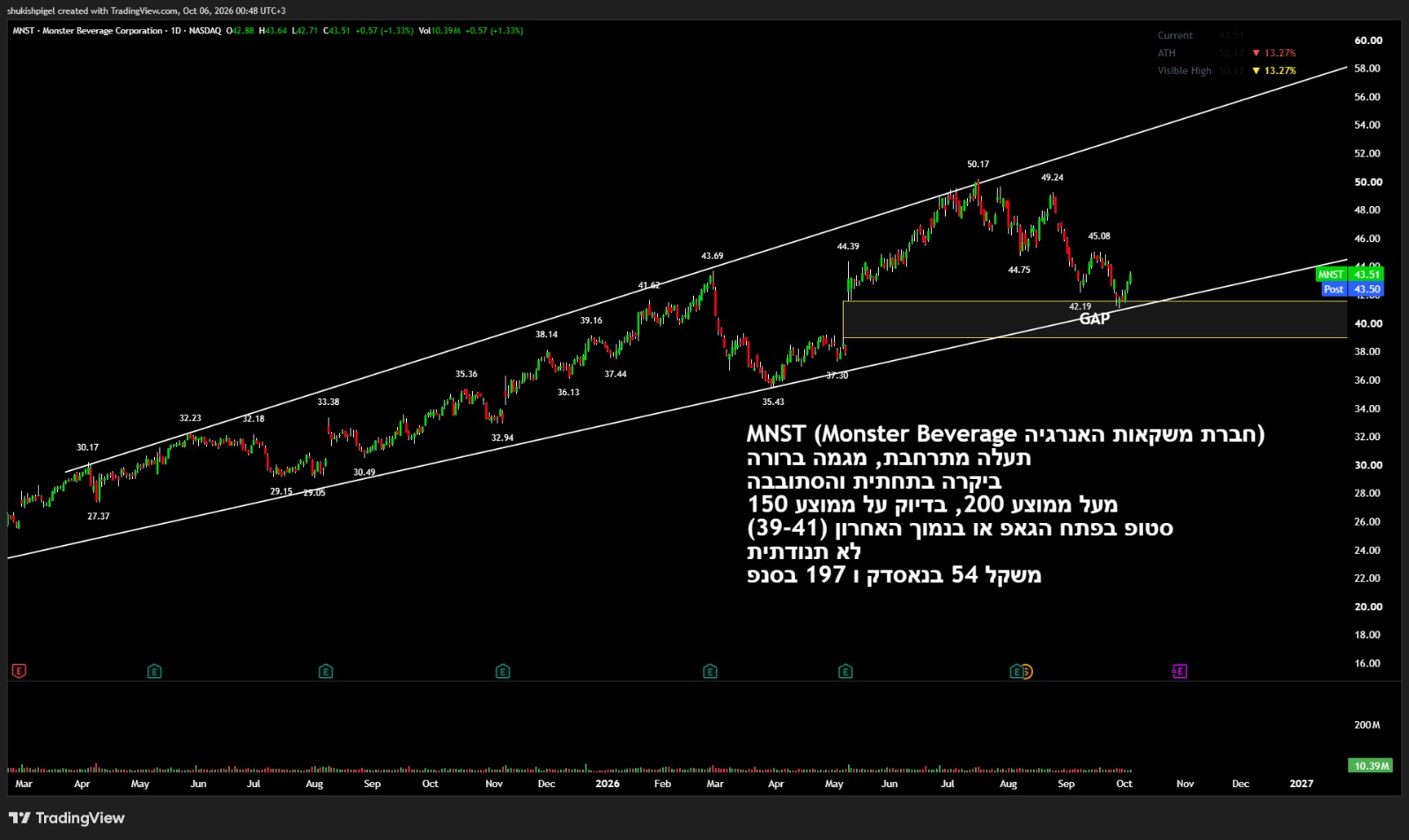This screenshot has height=840, width=1409.
Task: Click the shukishpigel created with TradingView.com caption
Action: point(146,11)
